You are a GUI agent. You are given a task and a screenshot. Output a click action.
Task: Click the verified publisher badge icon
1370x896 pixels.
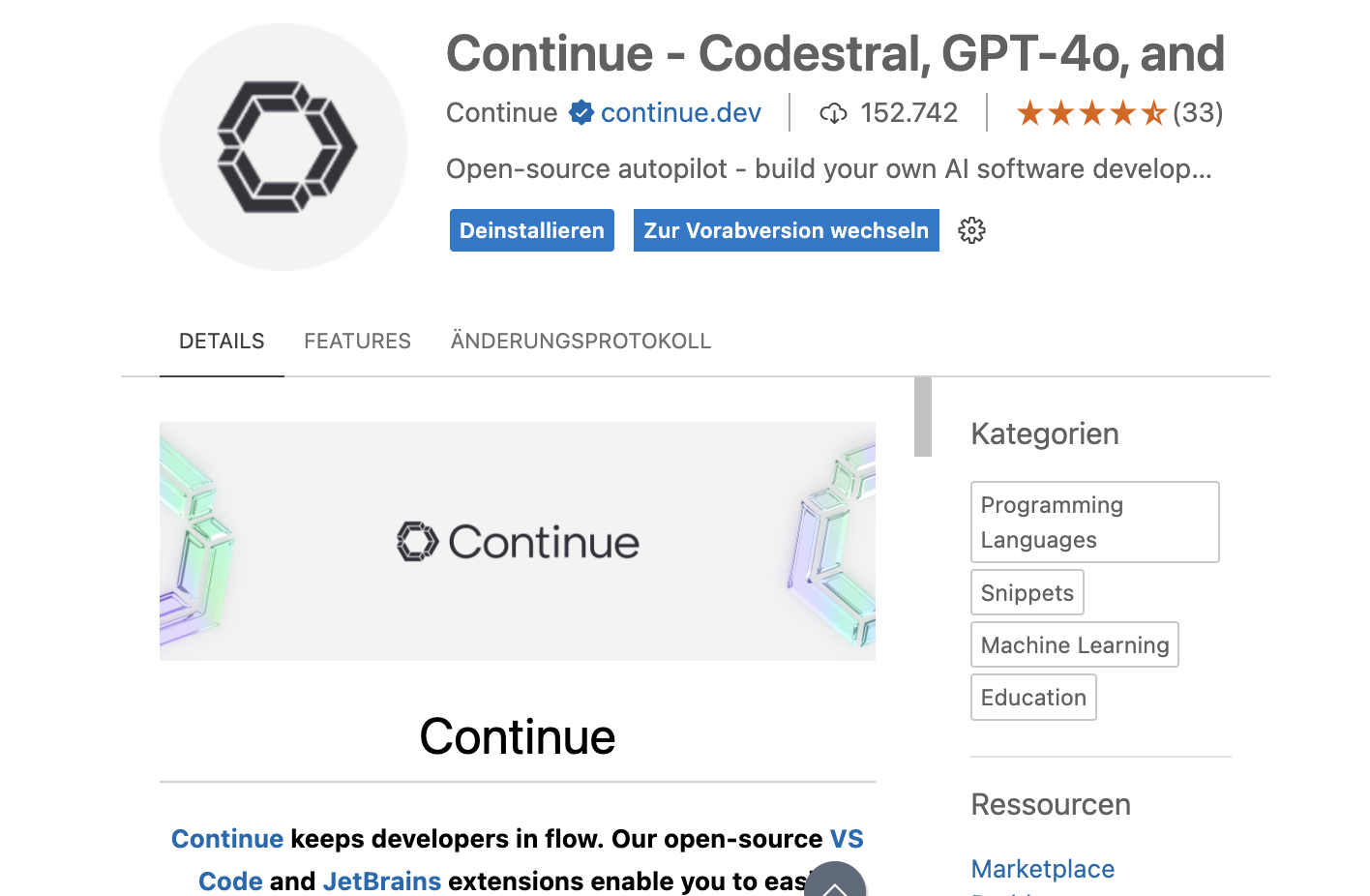(581, 113)
